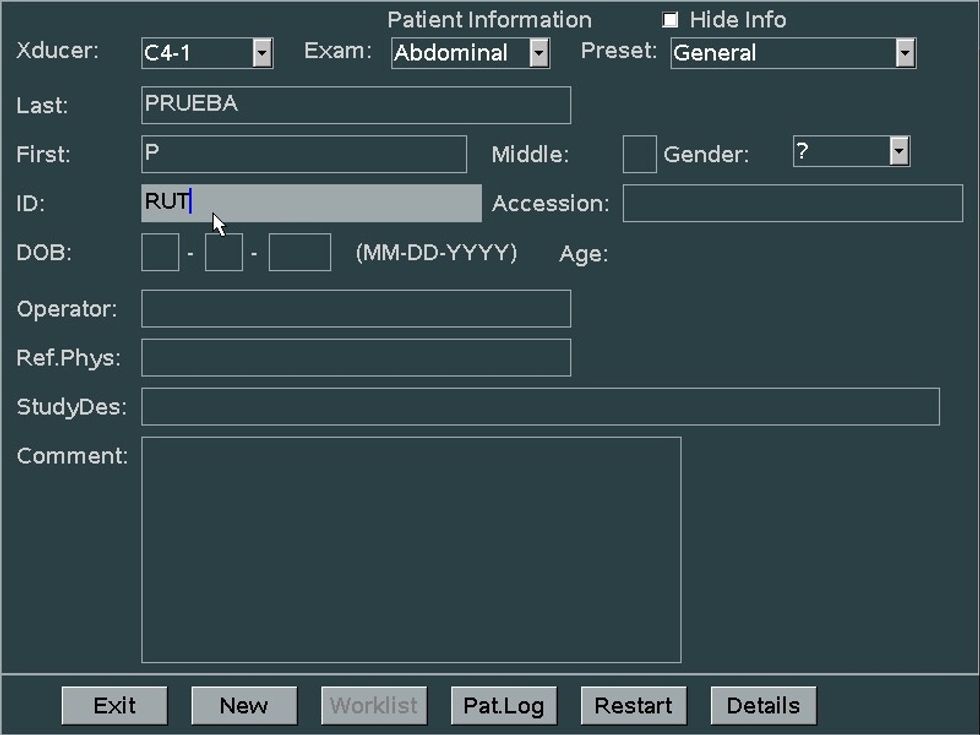Click the Details button

coord(763,706)
